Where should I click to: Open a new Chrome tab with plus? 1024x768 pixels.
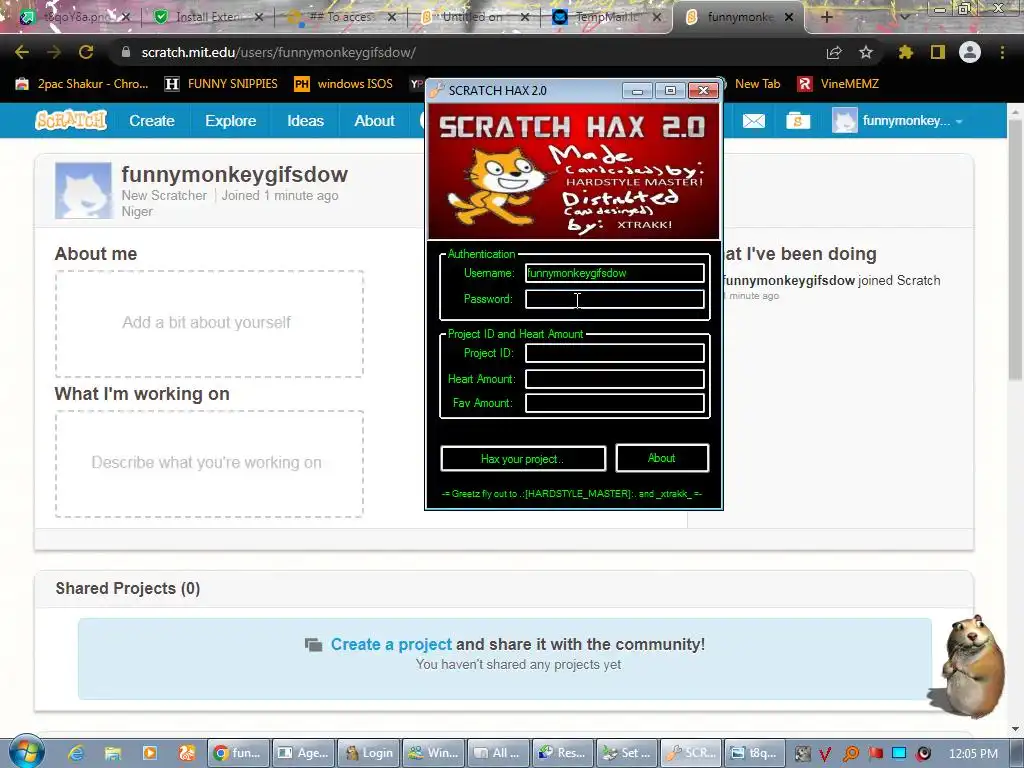click(826, 17)
